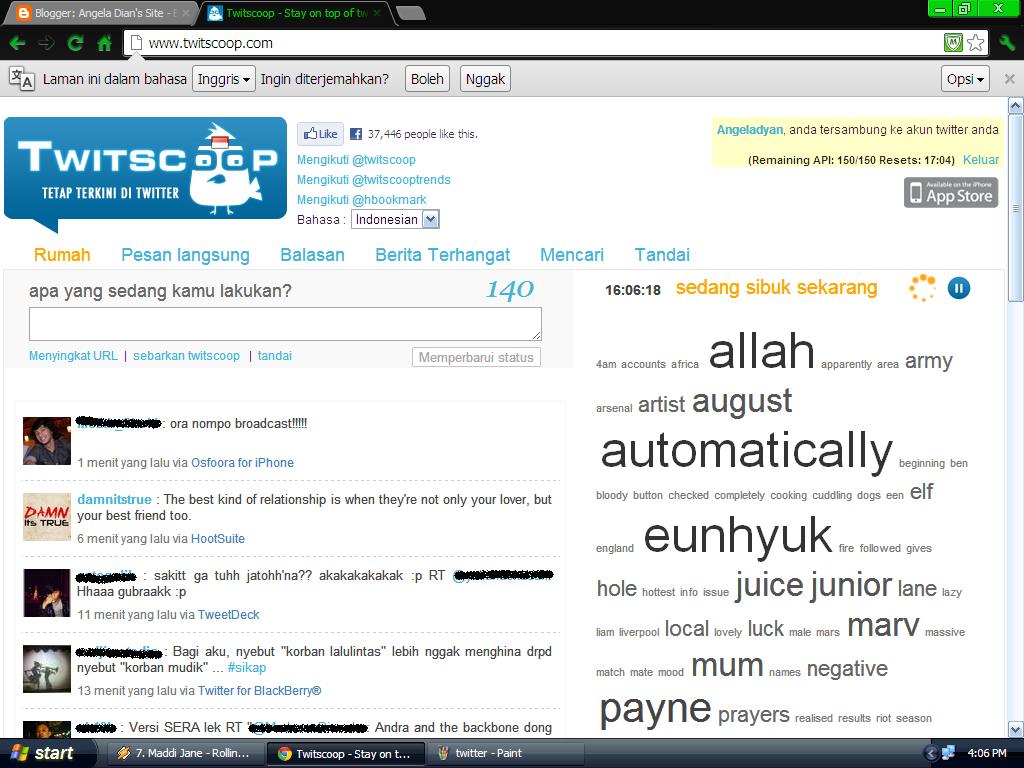This screenshot has height=768, width=1024.
Task: Click the page scrollbar down arrow
Action: click(1016, 729)
